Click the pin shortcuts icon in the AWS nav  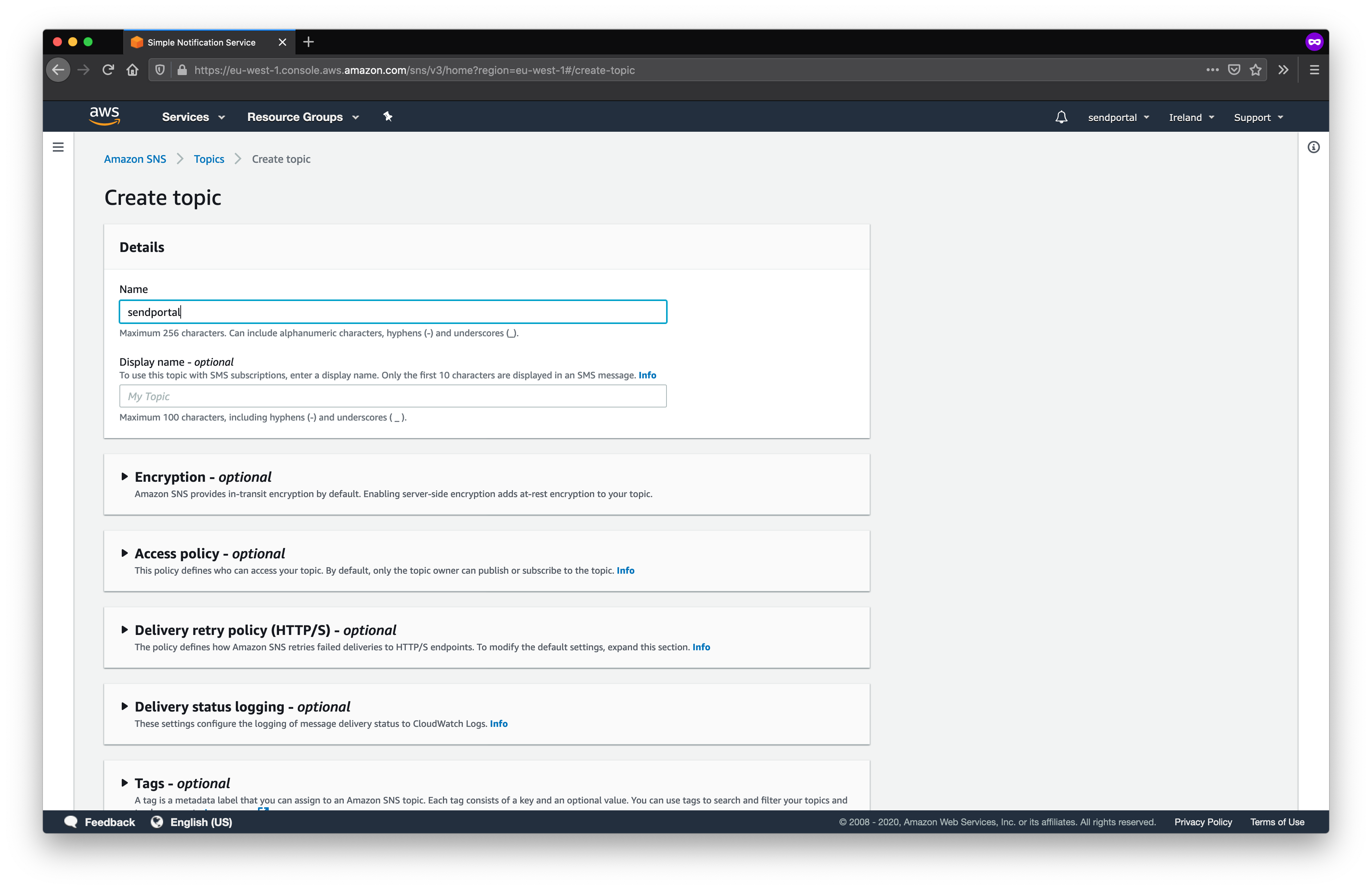click(387, 116)
